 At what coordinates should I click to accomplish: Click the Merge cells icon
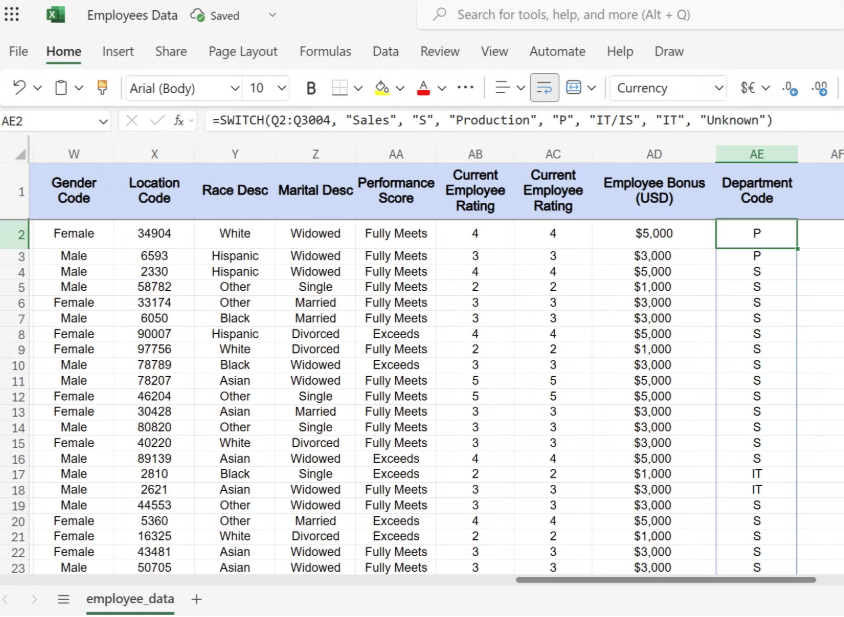pyautogui.click(x=574, y=87)
